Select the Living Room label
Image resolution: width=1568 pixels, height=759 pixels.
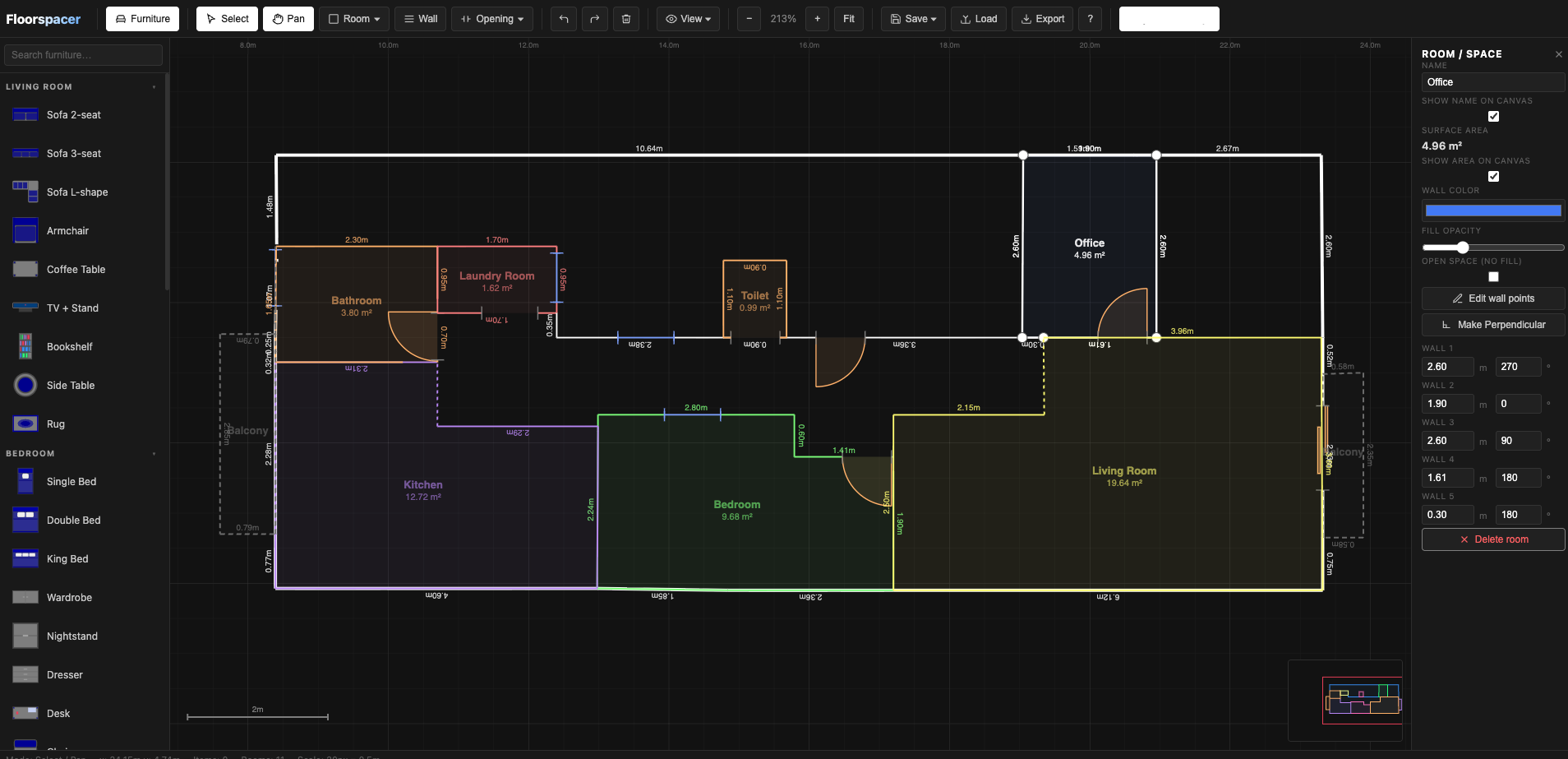click(1124, 471)
